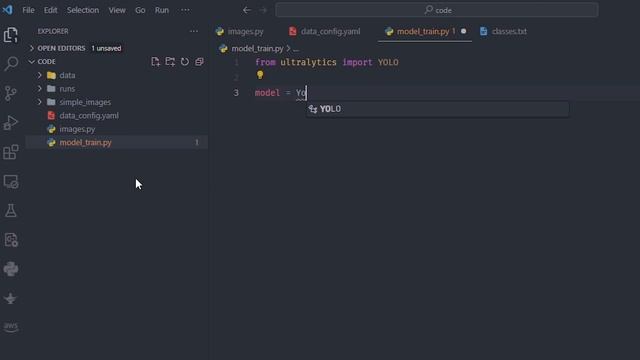Open the Run and Debug view
The height and width of the screenshot is (360, 640).
click(11, 122)
